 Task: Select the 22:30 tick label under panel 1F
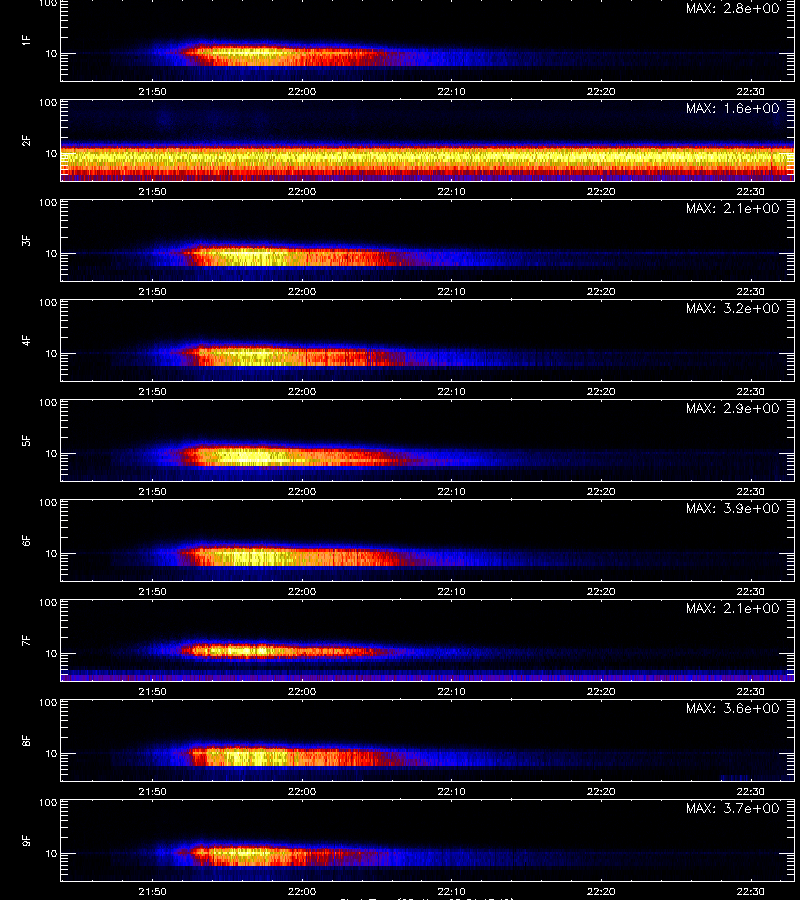[x=751, y=92]
